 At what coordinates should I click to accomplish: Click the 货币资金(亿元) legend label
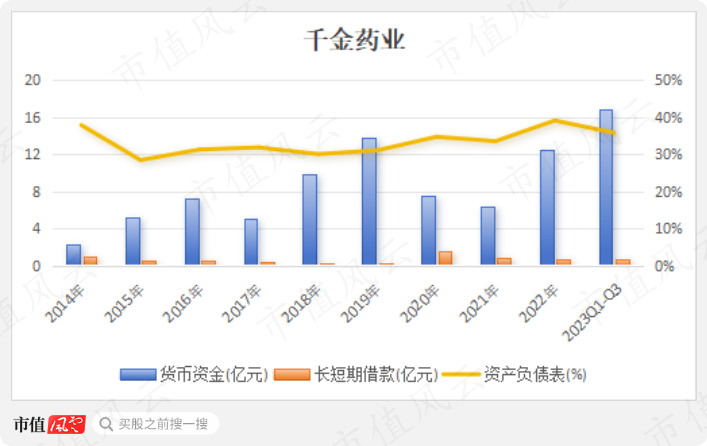coord(214,375)
